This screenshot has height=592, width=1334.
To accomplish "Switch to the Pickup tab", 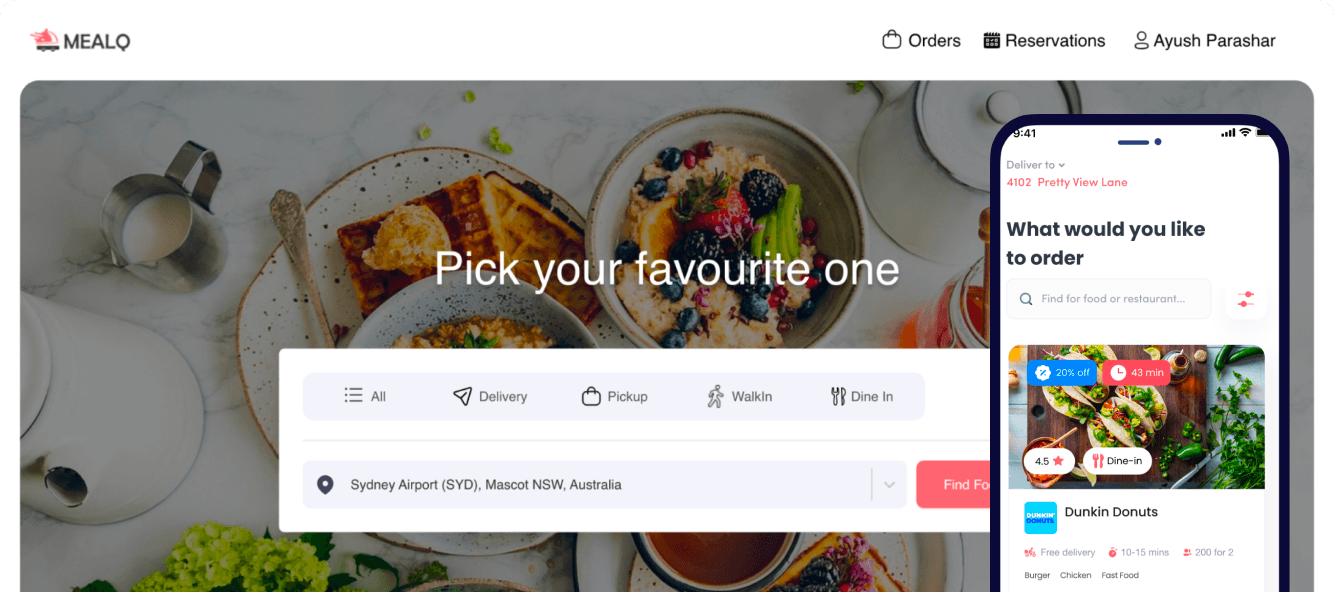I will coord(615,396).
